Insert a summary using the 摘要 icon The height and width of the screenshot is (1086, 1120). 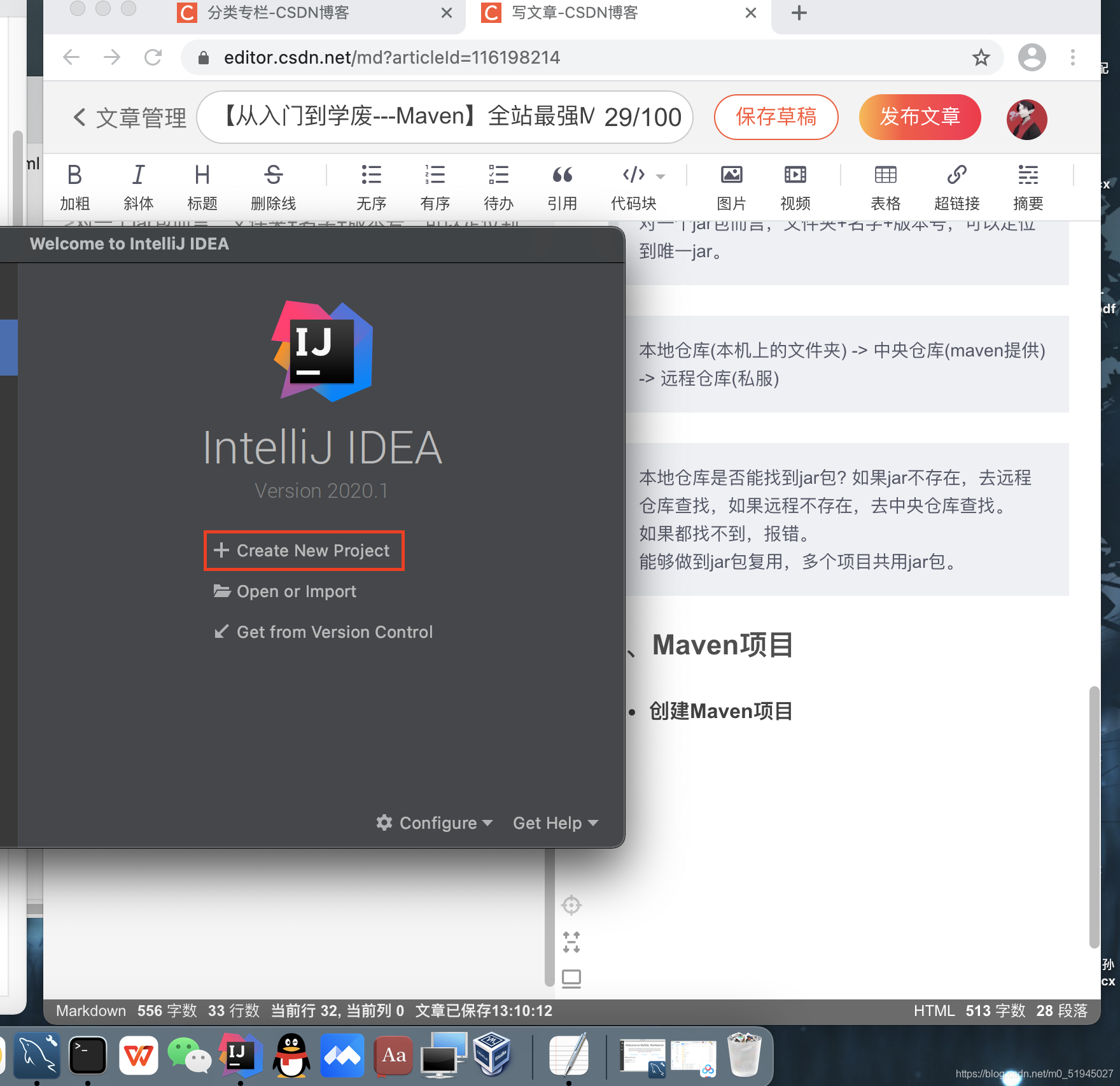[1028, 187]
